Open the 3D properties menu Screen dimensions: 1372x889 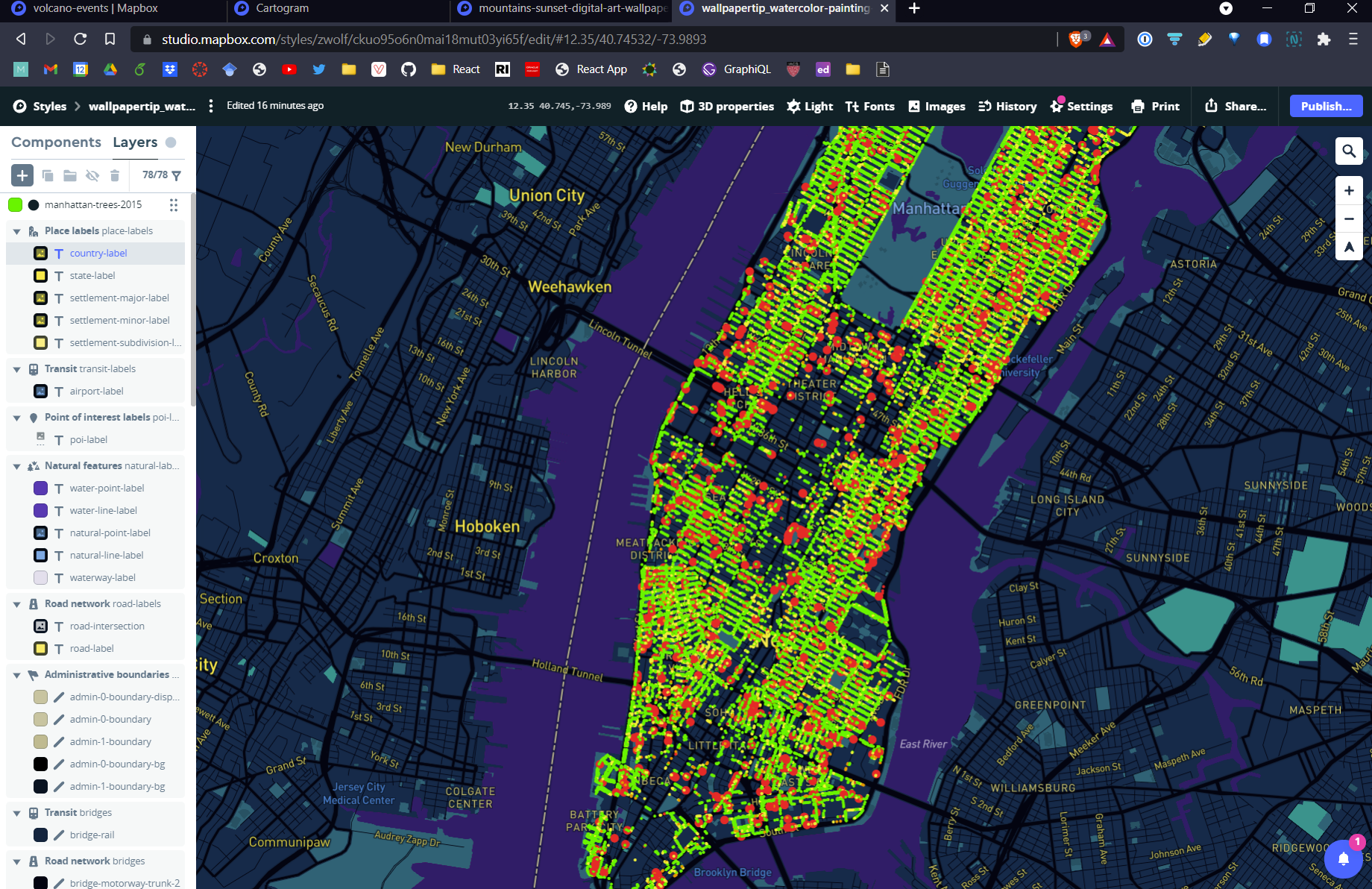(x=727, y=106)
